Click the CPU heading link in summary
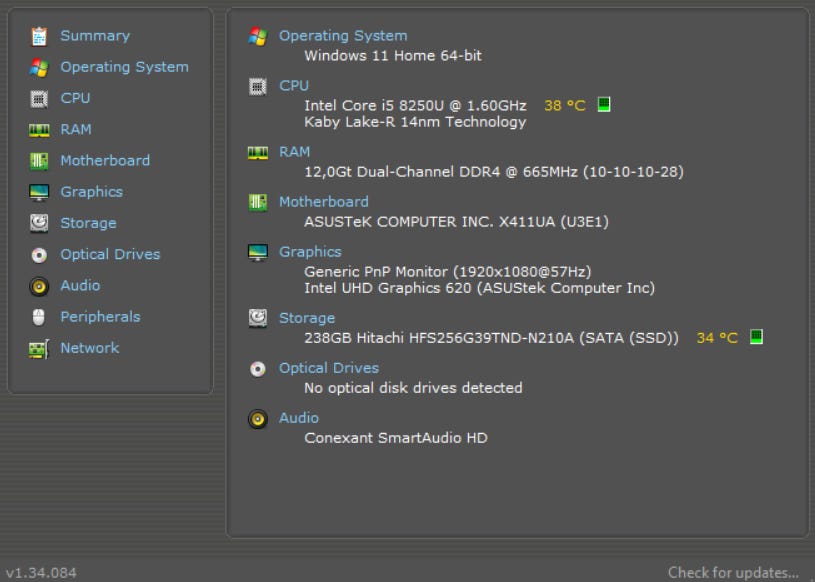Viewport: 815px width, 582px height. click(294, 86)
